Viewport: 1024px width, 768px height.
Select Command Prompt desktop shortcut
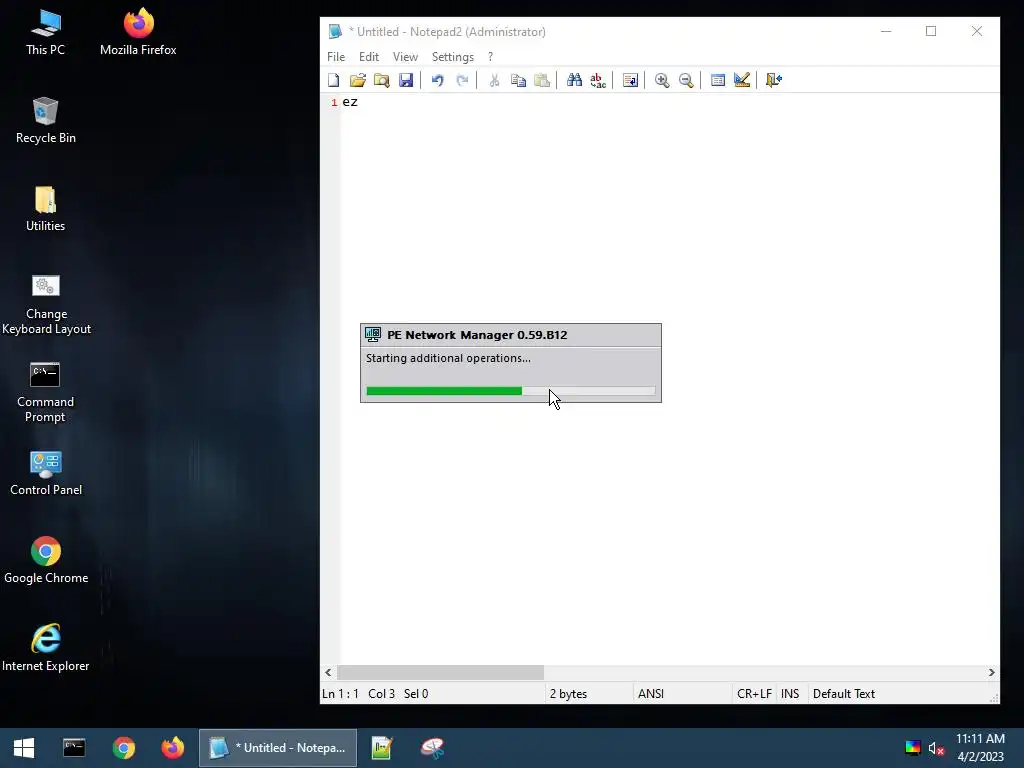46,392
